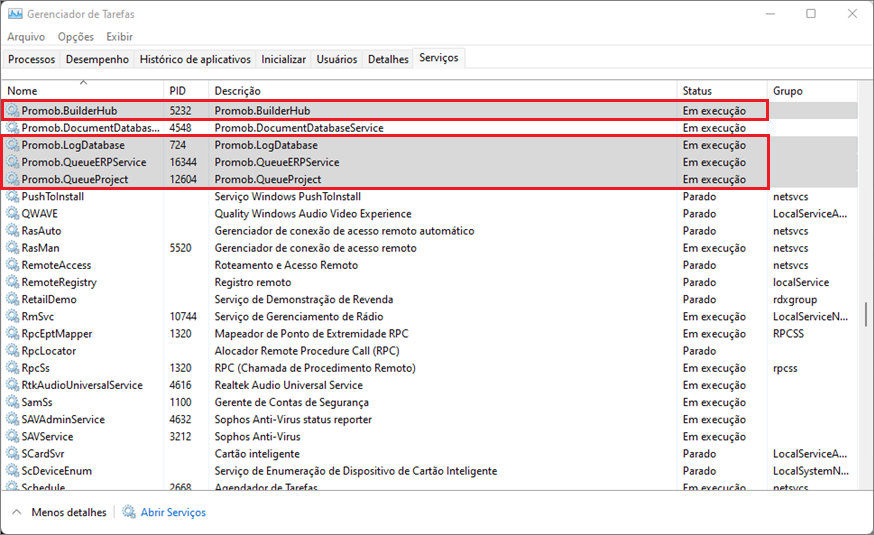Switch to the Desempenho tab
The height and width of the screenshot is (535, 874).
click(x=98, y=59)
